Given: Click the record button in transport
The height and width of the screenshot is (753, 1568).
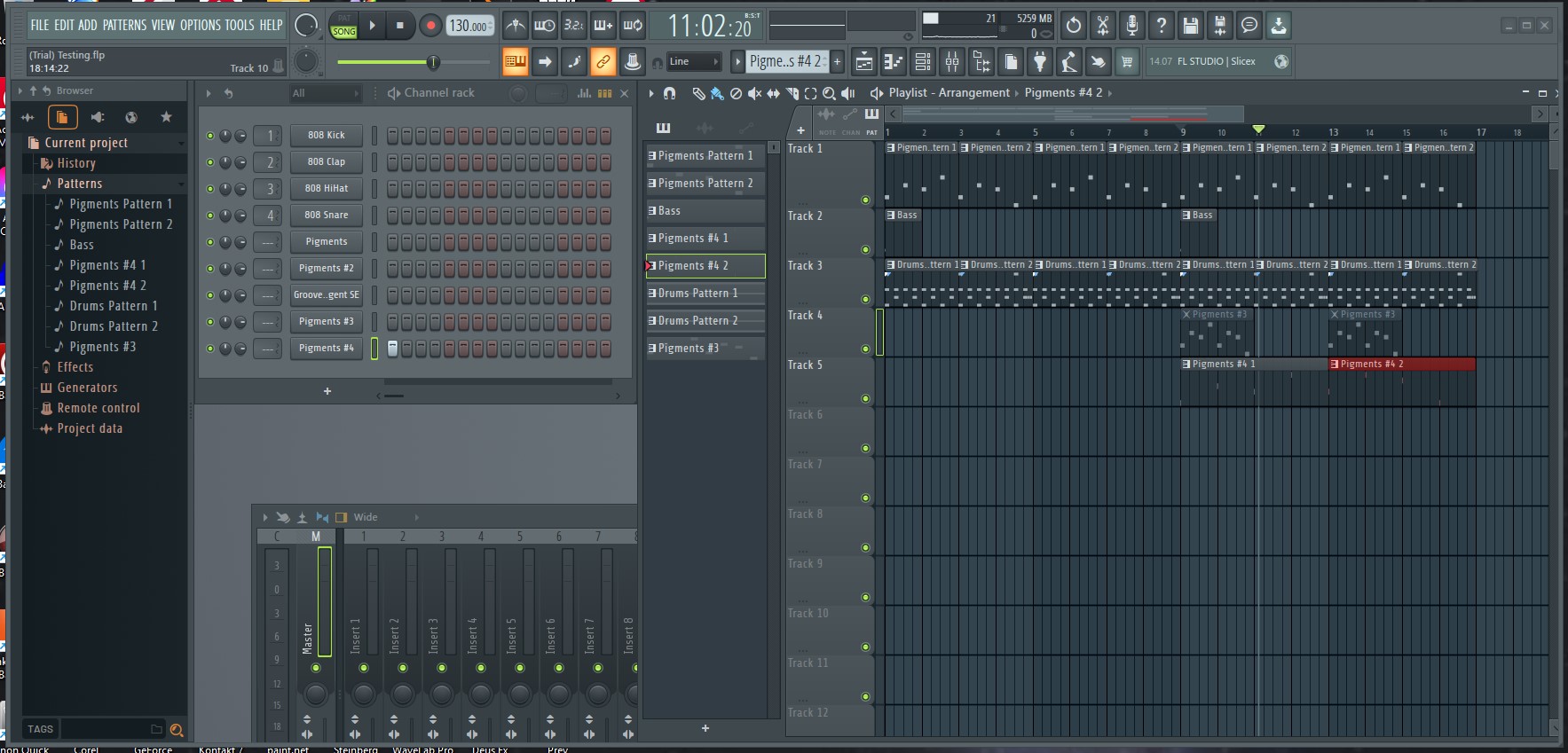Looking at the screenshot, I should (430, 26).
